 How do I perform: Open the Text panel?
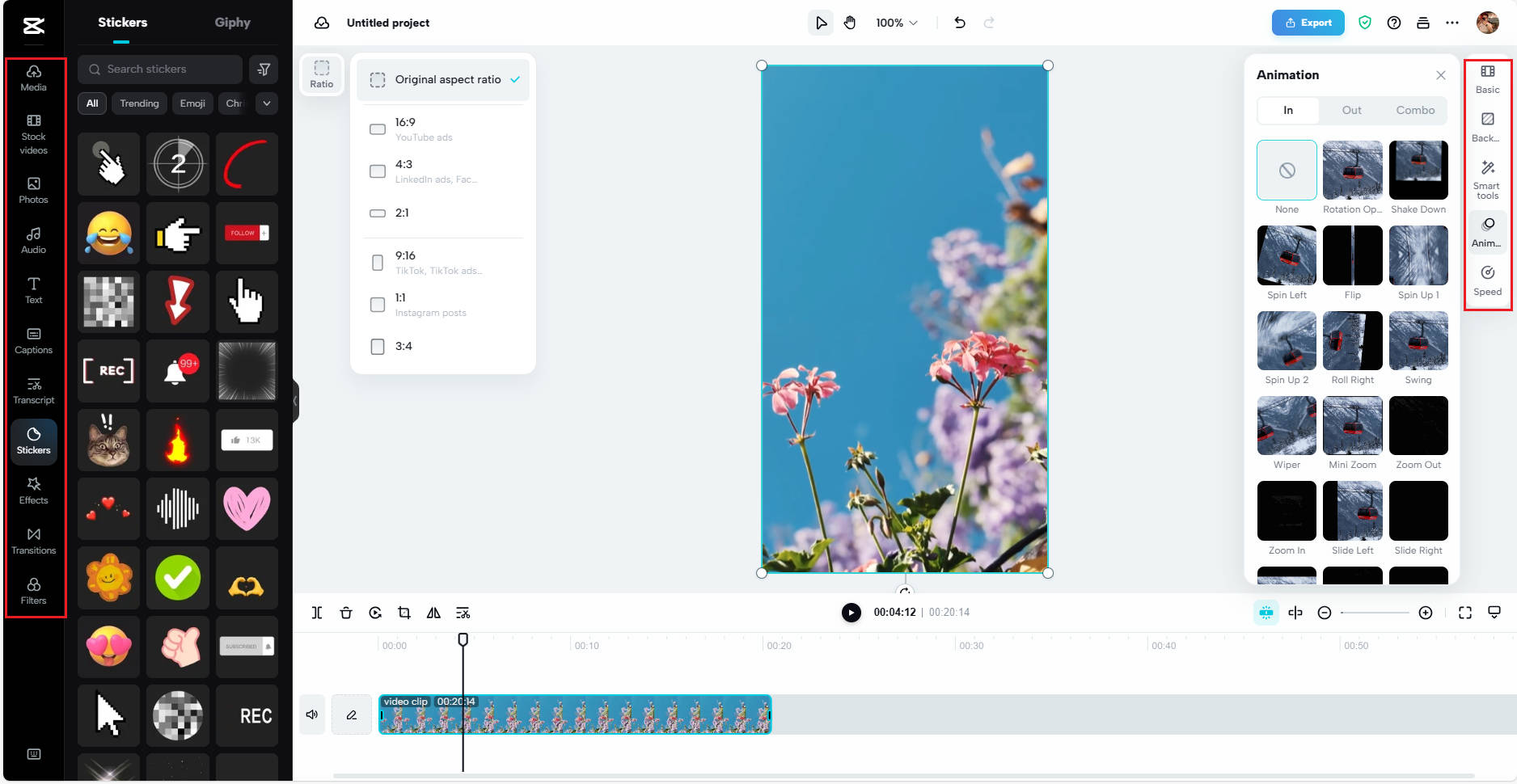(33, 289)
